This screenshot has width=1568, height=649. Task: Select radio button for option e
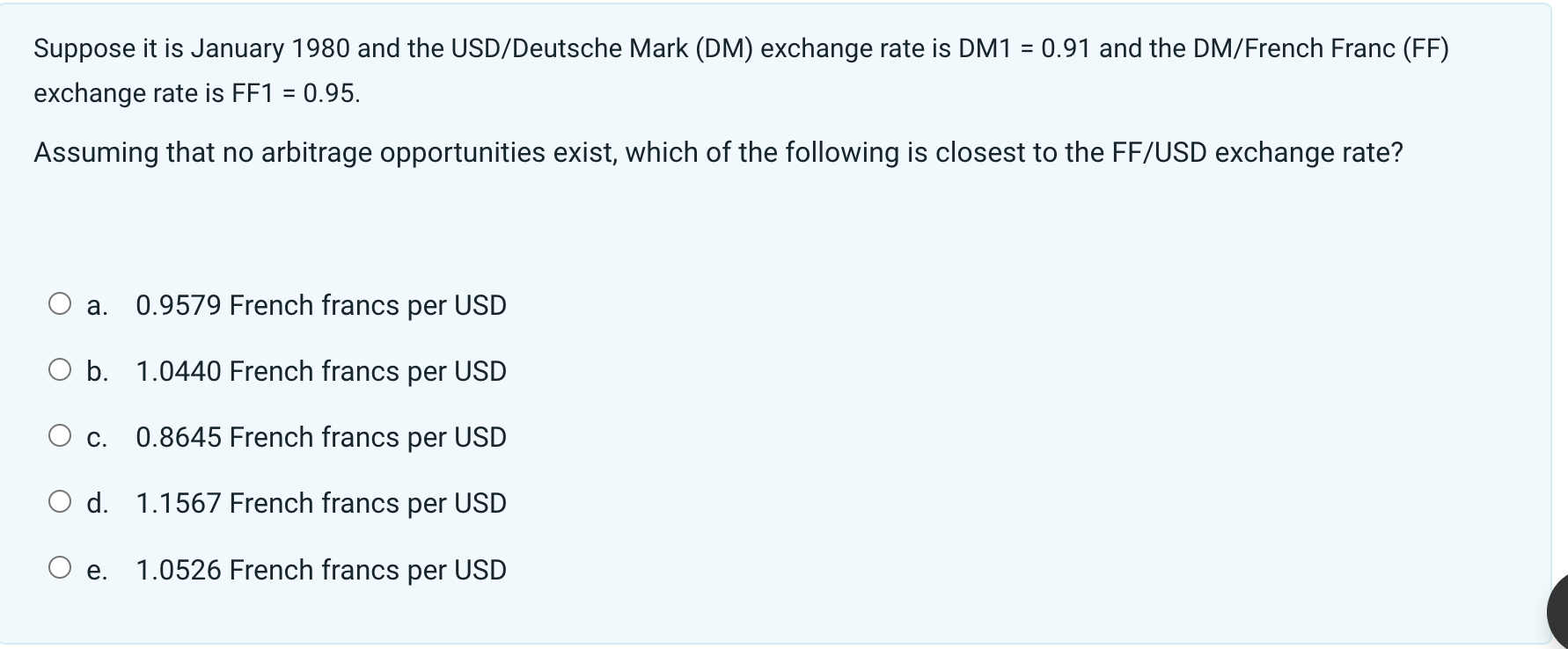point(60,569)
